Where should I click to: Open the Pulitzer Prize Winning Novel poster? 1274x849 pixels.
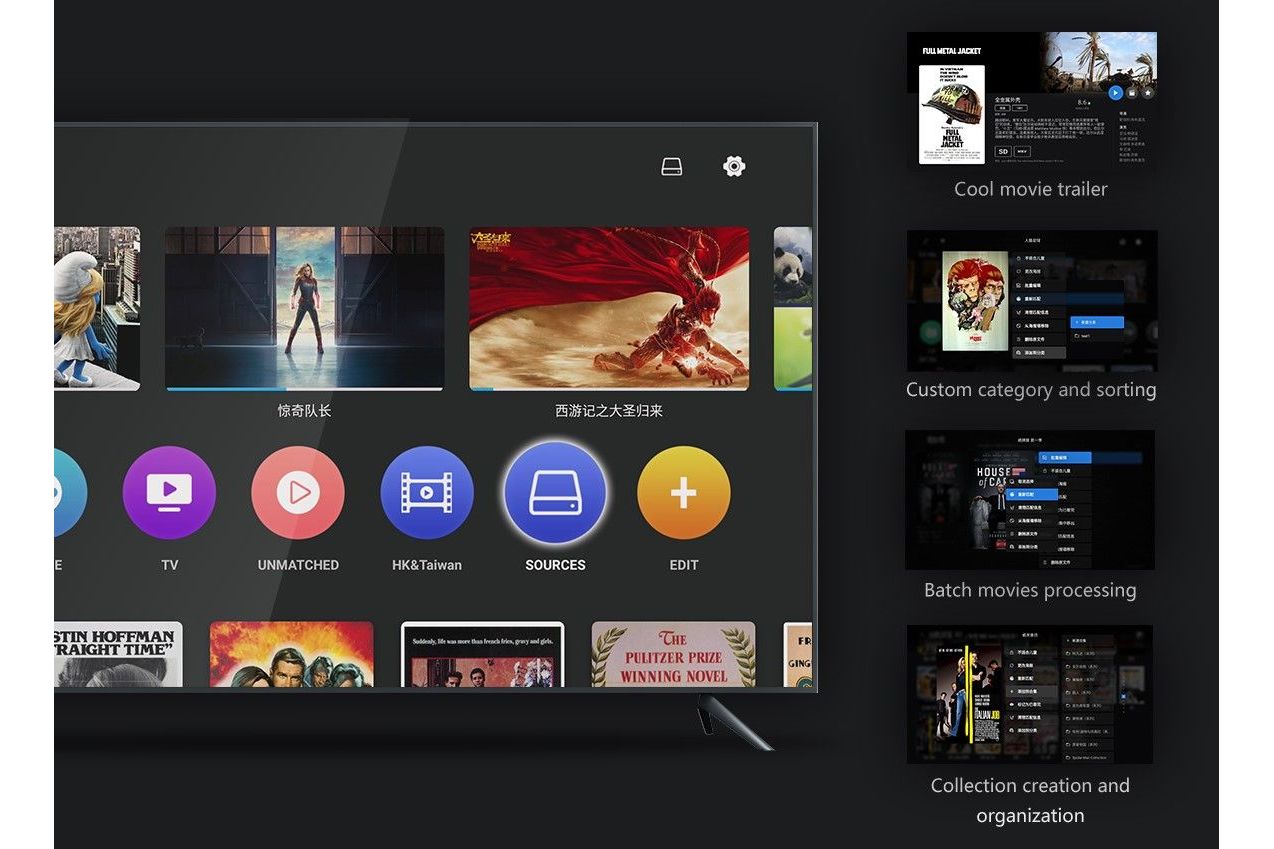coord(674,654)
